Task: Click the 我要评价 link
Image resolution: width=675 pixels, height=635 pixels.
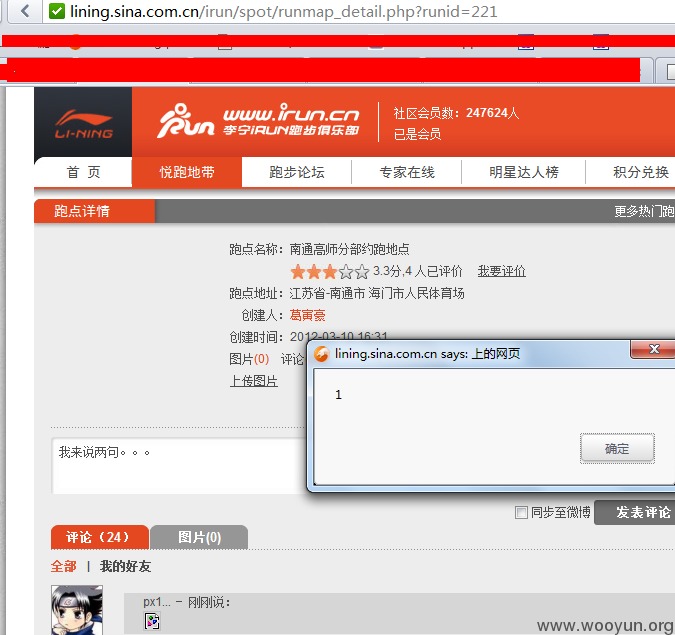Action: pyautogui.click(x=502, y=271)
